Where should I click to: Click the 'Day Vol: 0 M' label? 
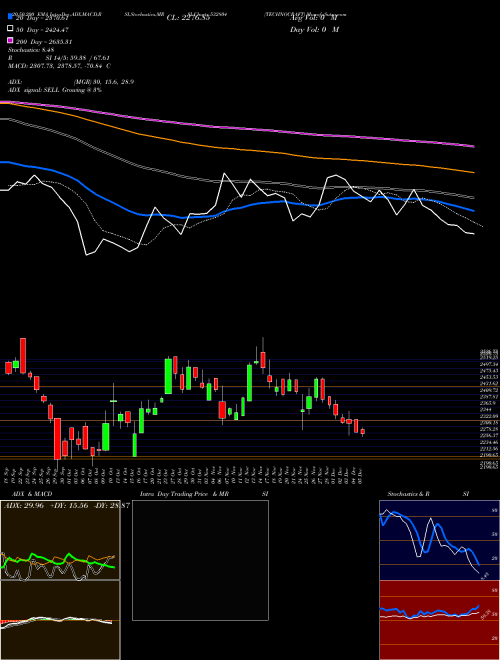tap(314, 30)
